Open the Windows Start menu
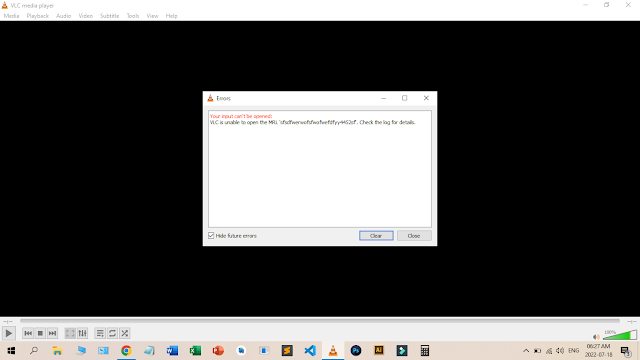 (x=11, y=351)
